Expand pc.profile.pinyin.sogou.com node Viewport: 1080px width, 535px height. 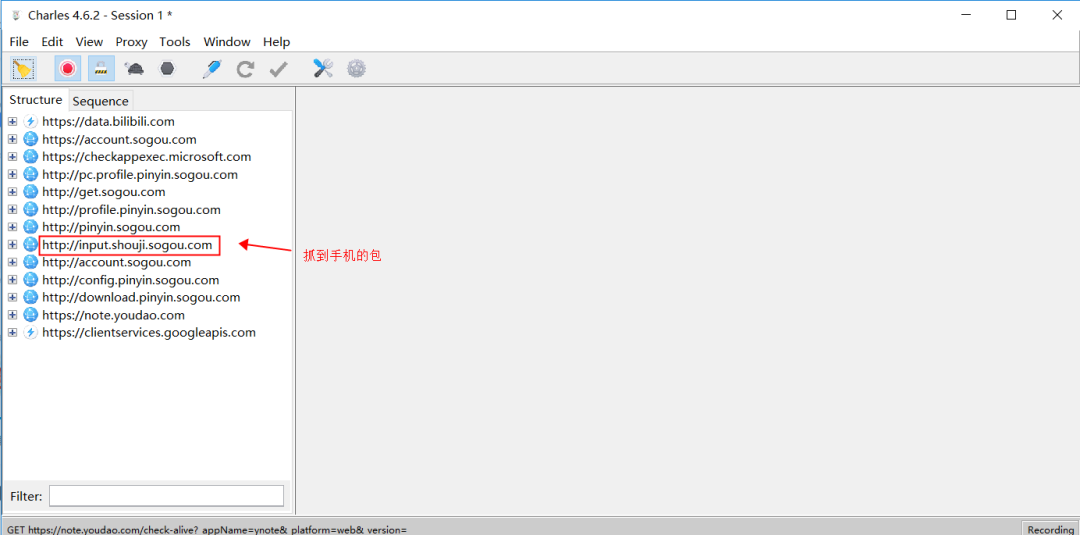click(x=12, y=174)
